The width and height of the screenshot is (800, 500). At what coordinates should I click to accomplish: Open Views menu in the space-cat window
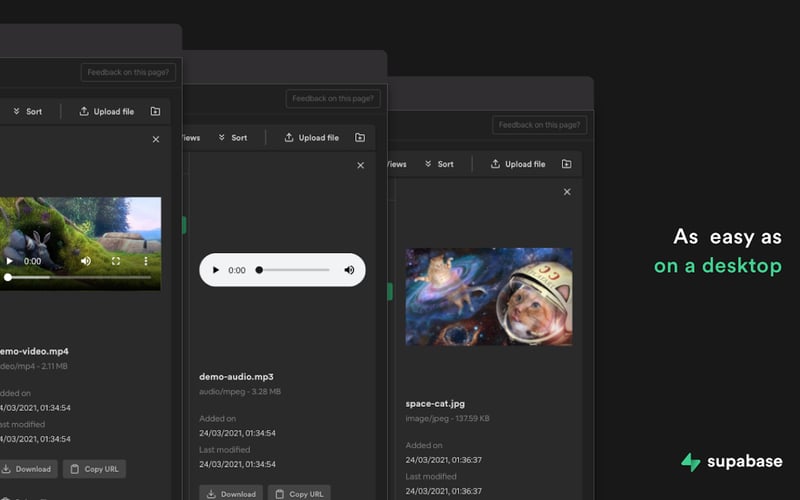pos(397,164)
